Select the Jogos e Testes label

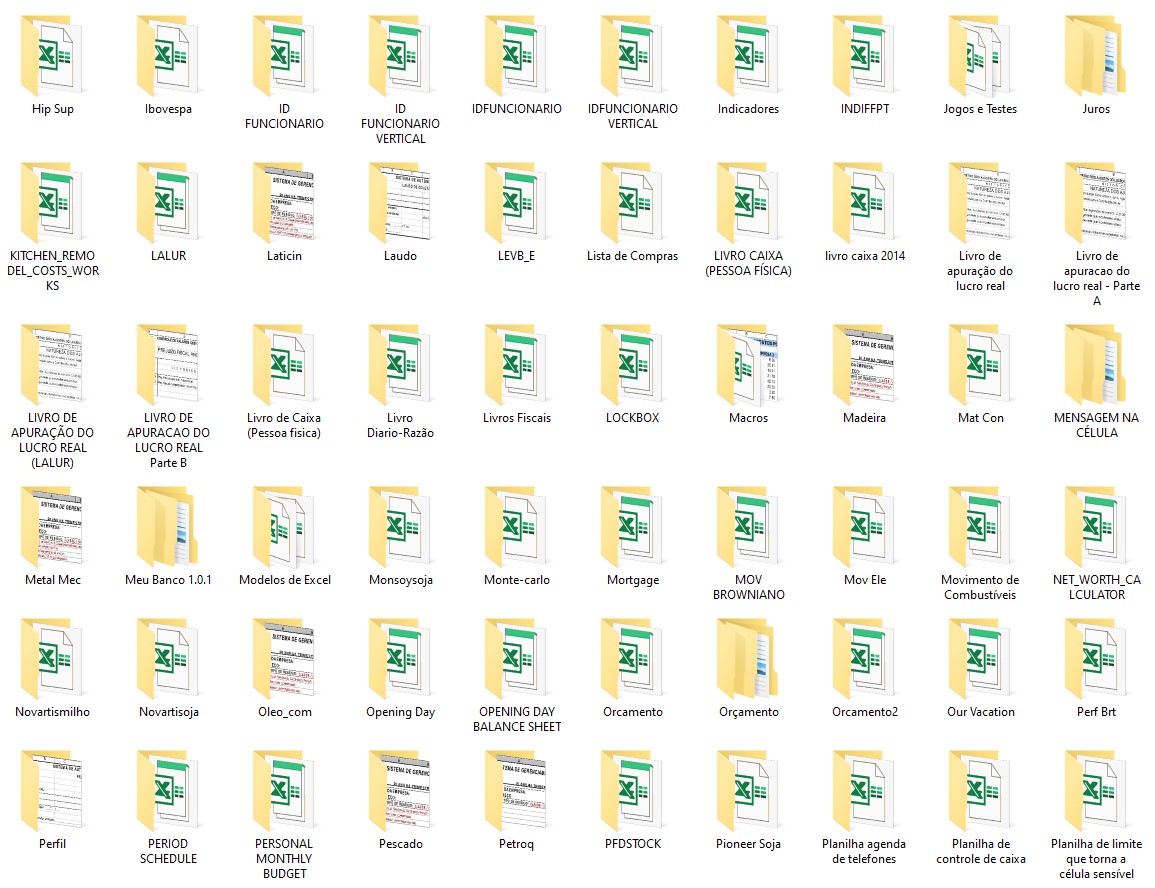(980, 110)
